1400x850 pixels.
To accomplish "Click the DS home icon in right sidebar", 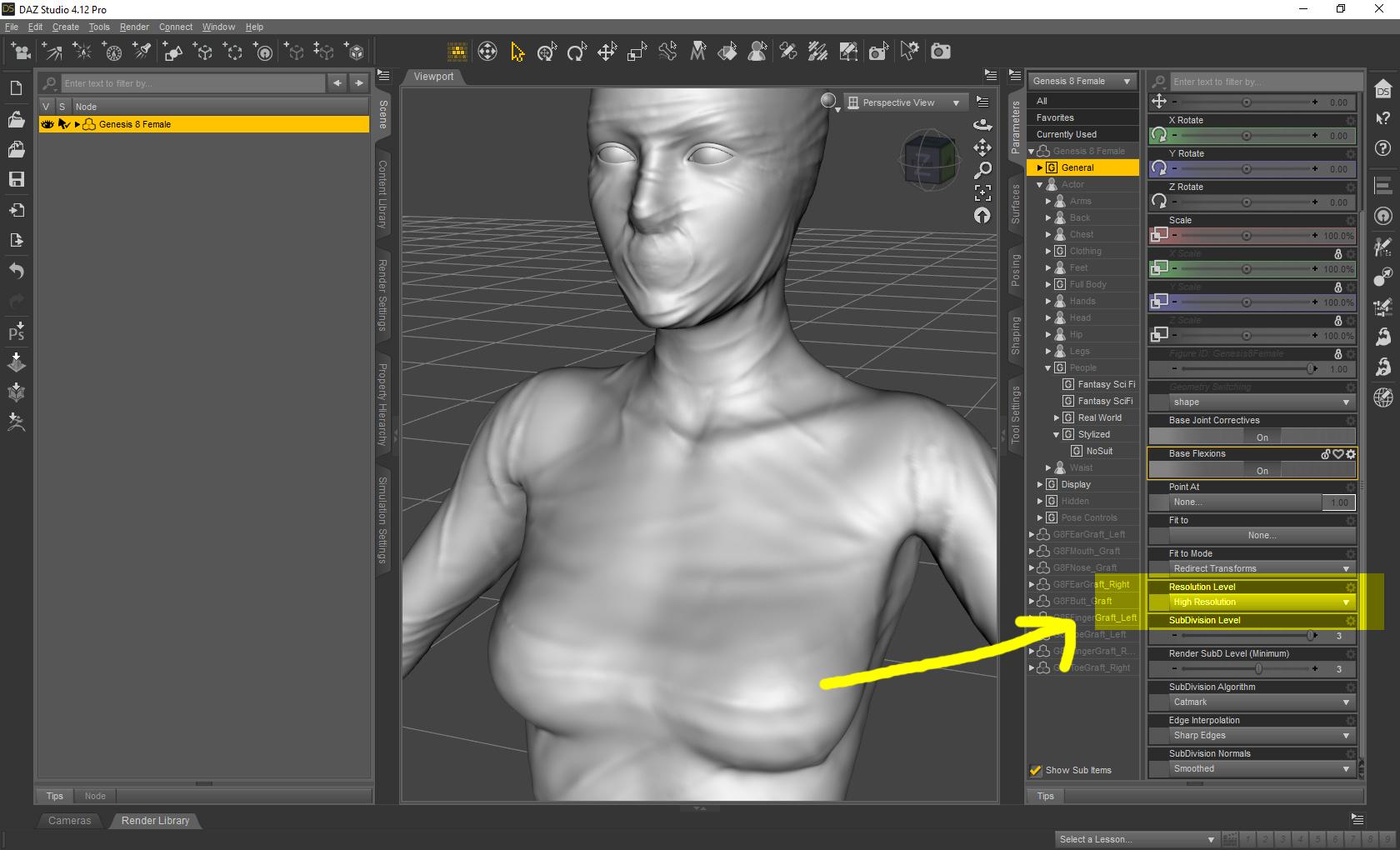I will [1383, 89].
